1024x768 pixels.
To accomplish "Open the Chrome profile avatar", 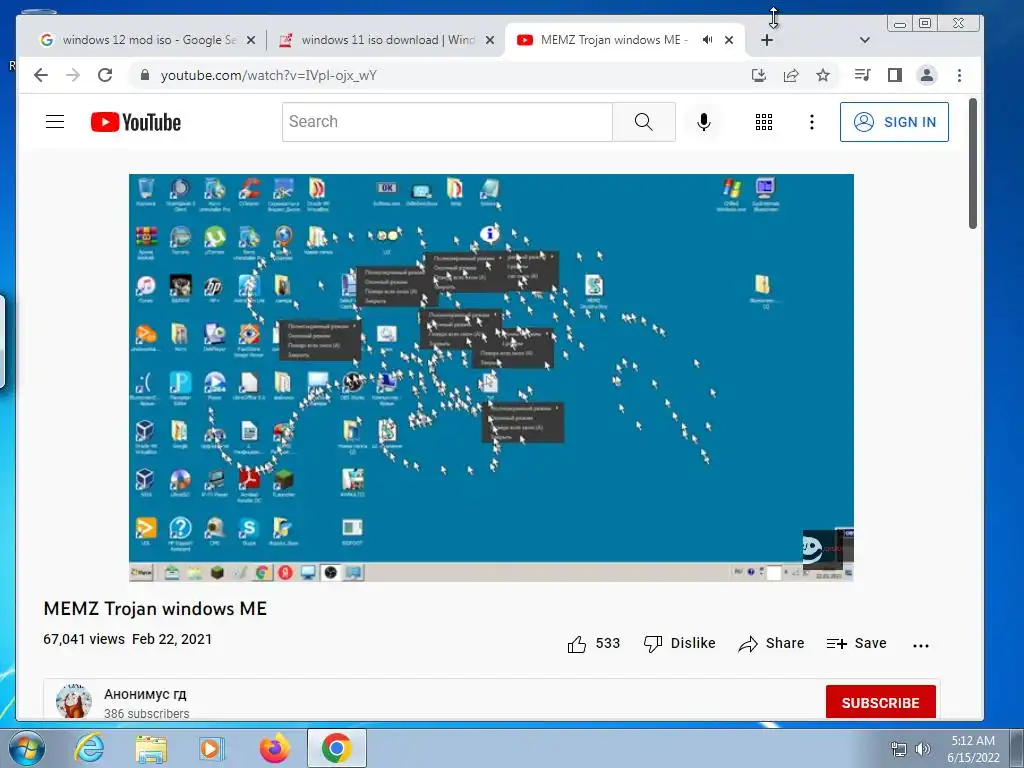I will click(927, 75).
